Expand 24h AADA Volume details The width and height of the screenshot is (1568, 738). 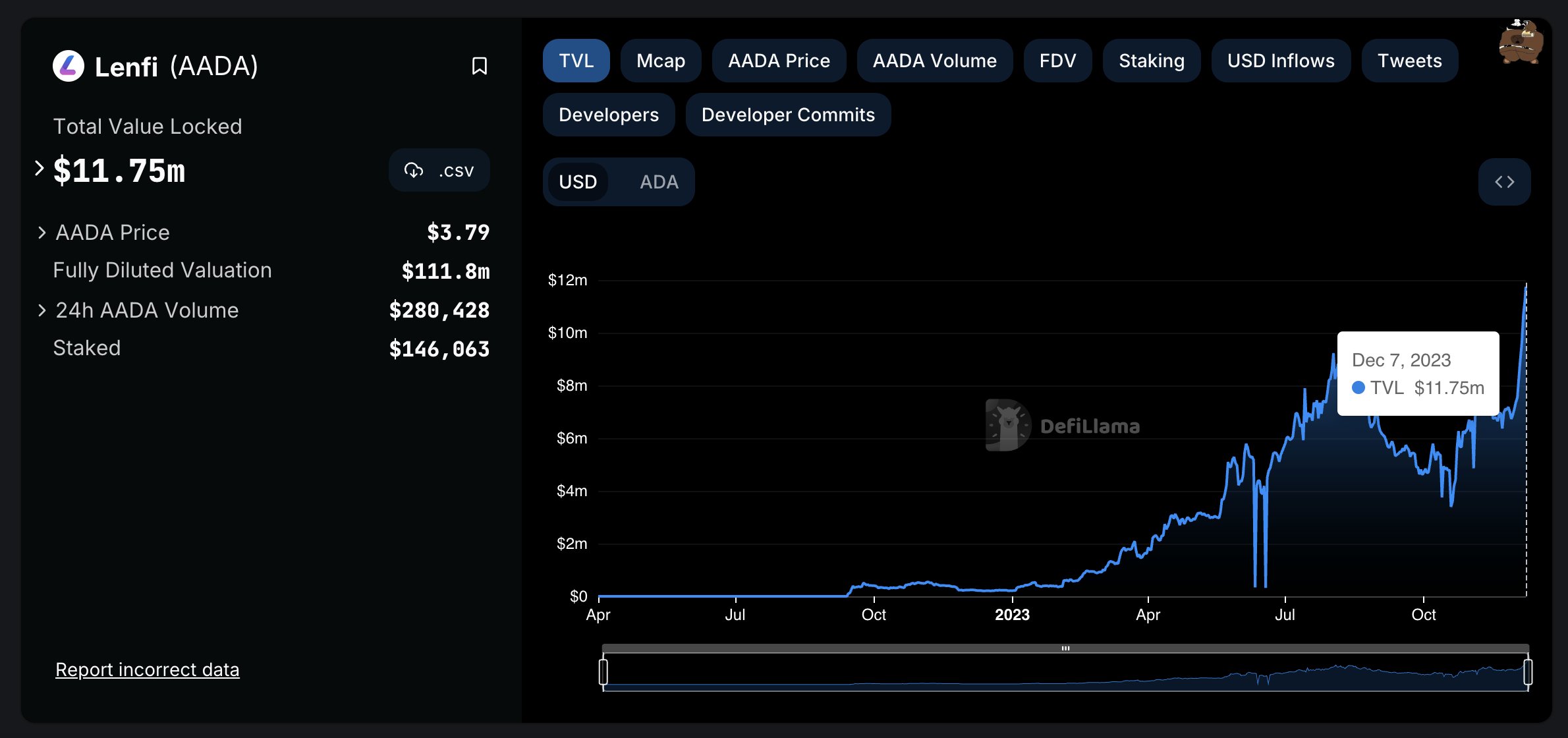coord(42,310)
